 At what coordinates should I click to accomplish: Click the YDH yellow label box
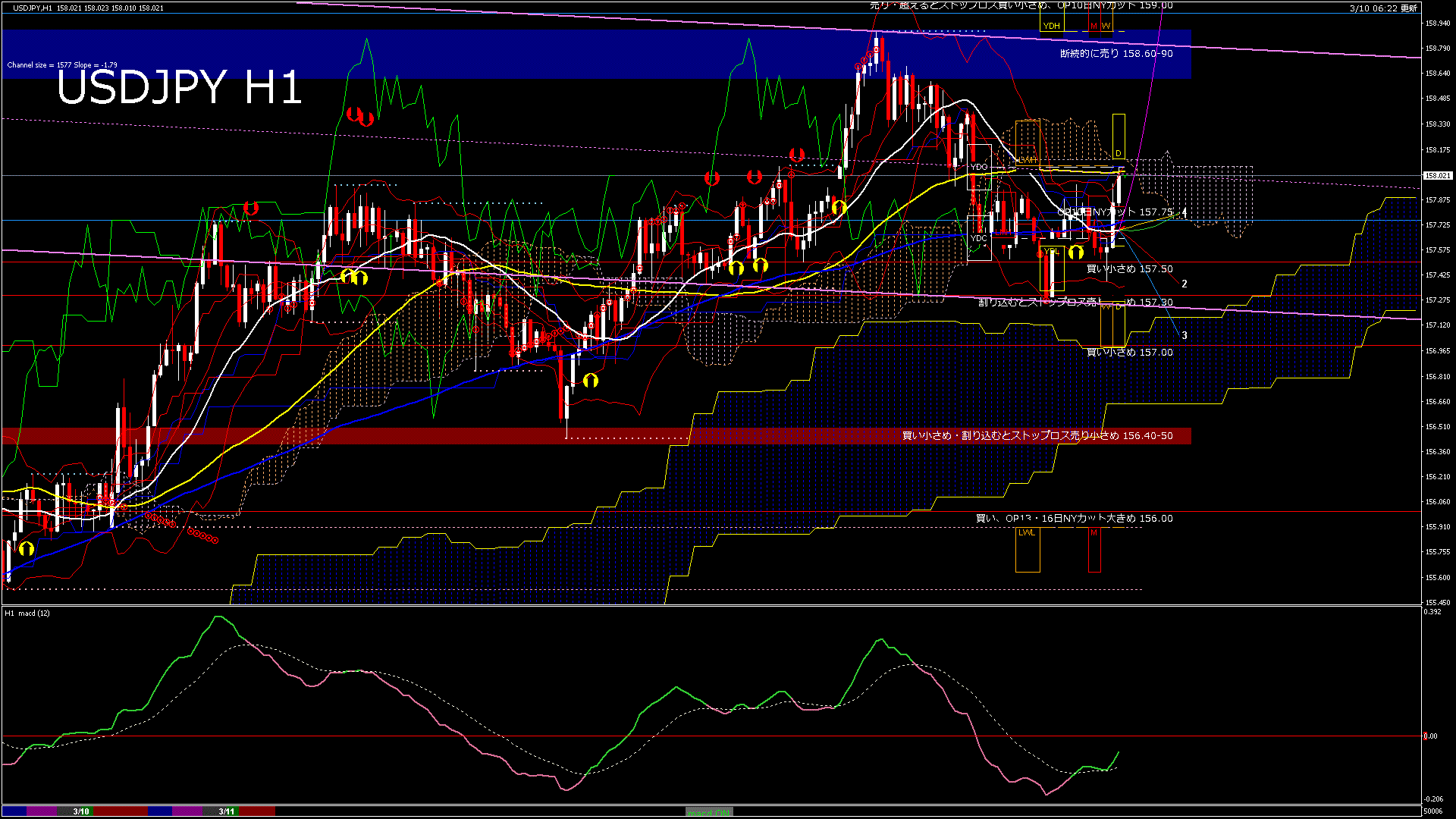(1051, 26)
